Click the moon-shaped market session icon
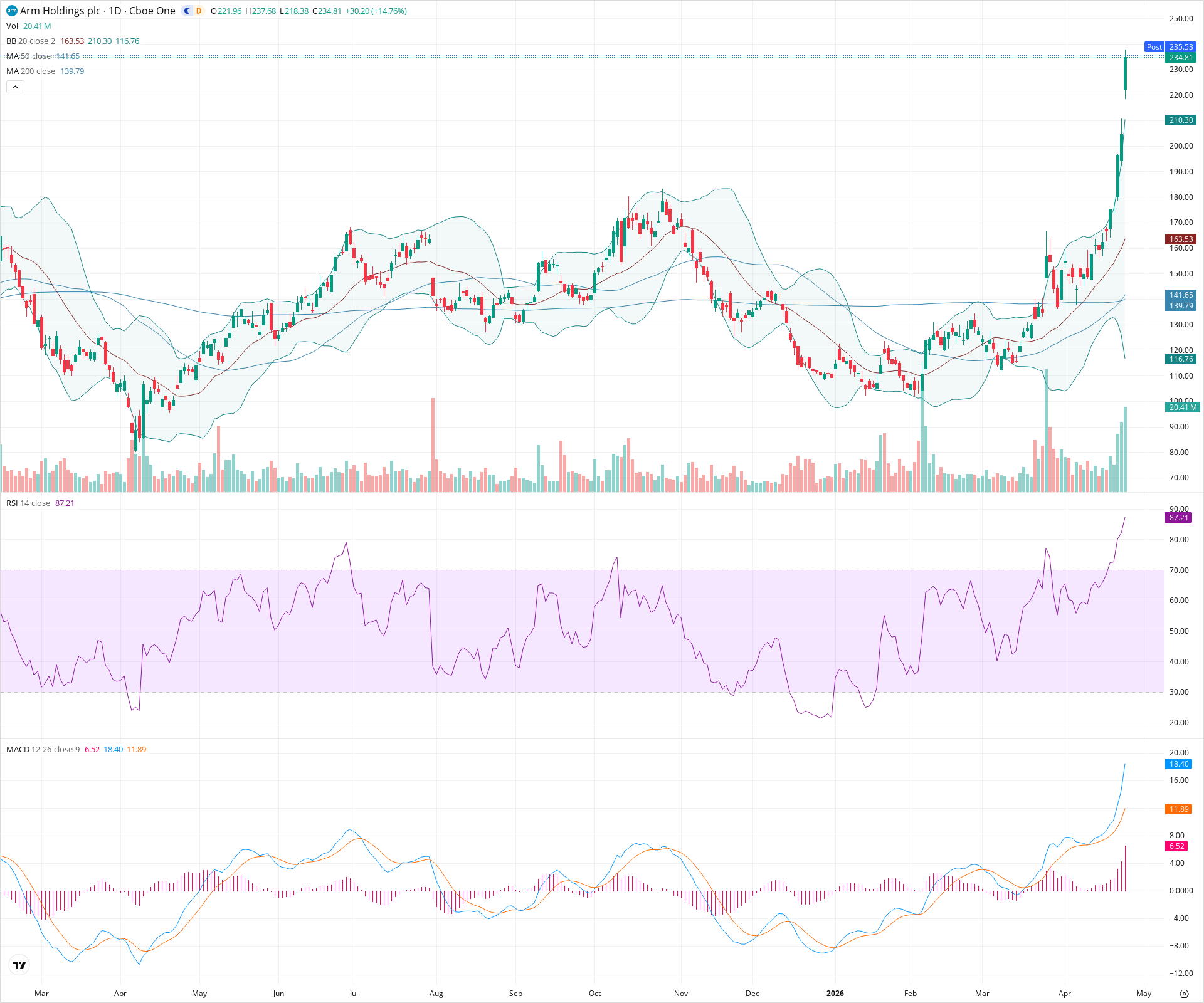The height and width of the screenshot is (1003, 1204). (x=186, y=11)
